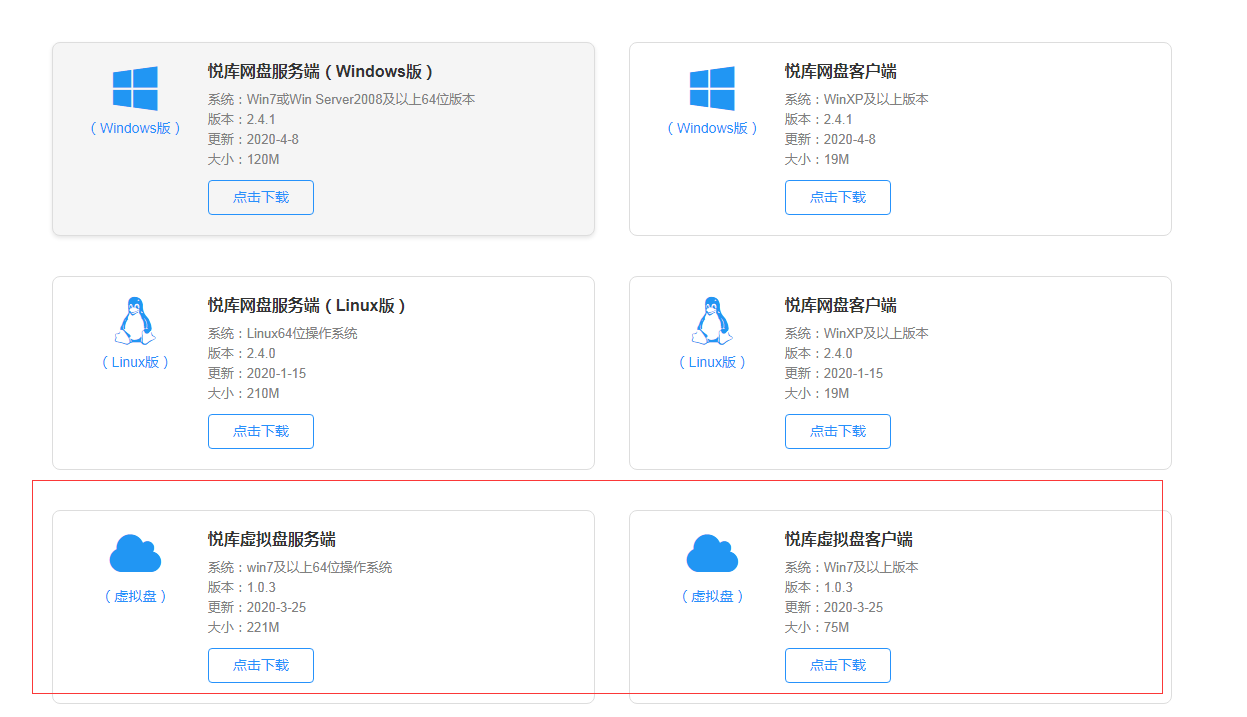This screenshot has height=717, width=1247.
Task: Click the cloud icon on the 悦库虚拟盘客户端 card
Action: [712, 553]
